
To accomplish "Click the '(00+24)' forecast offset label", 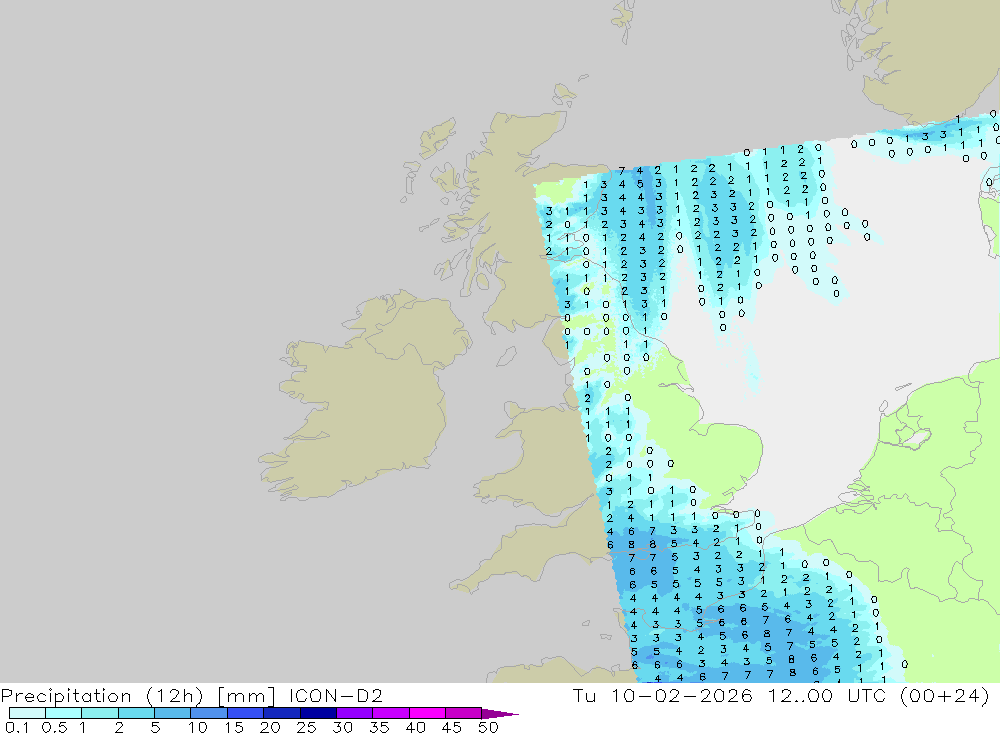I will 945,695.
